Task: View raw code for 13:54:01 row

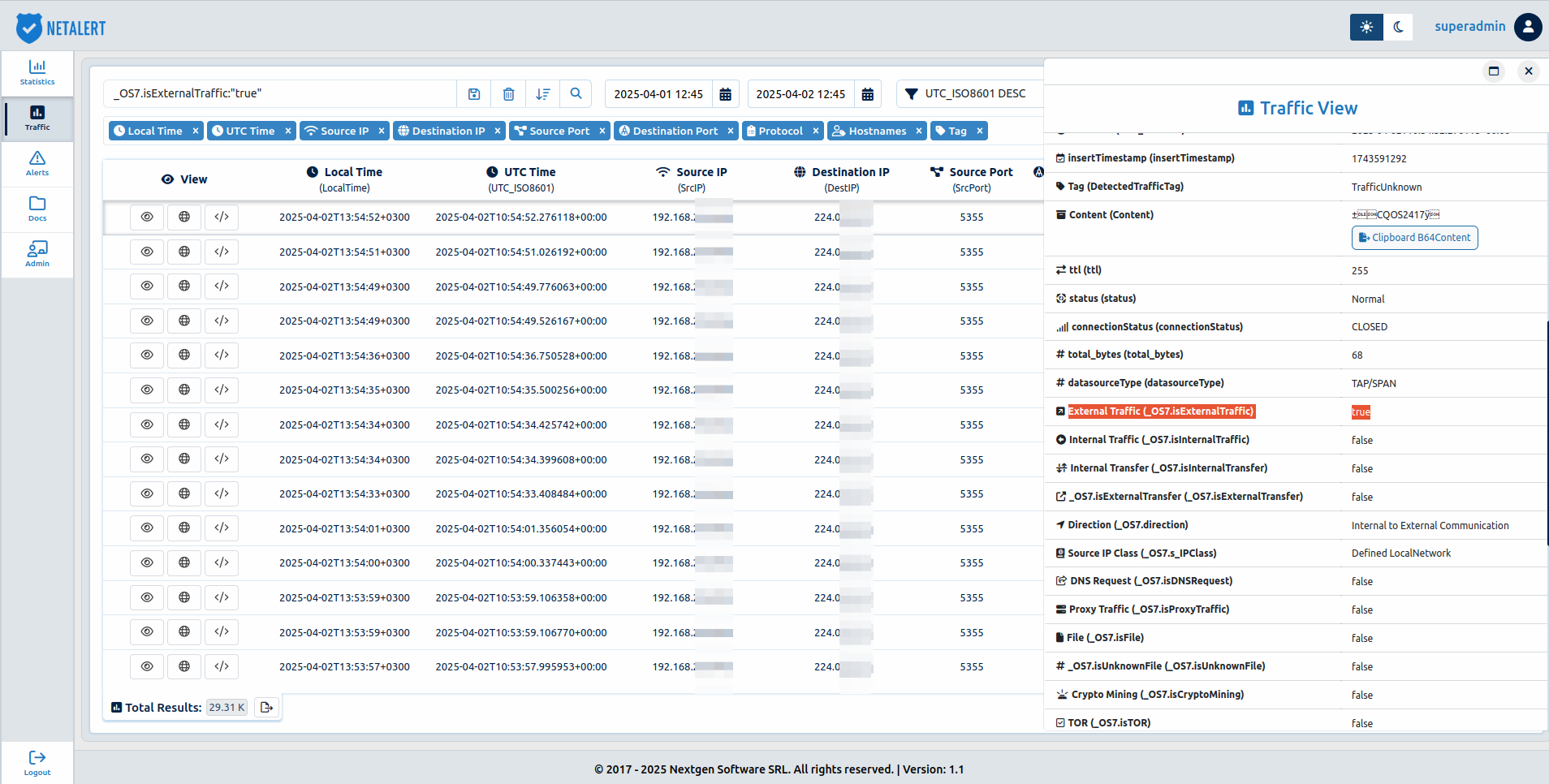Action: click(x=222, y=528)
